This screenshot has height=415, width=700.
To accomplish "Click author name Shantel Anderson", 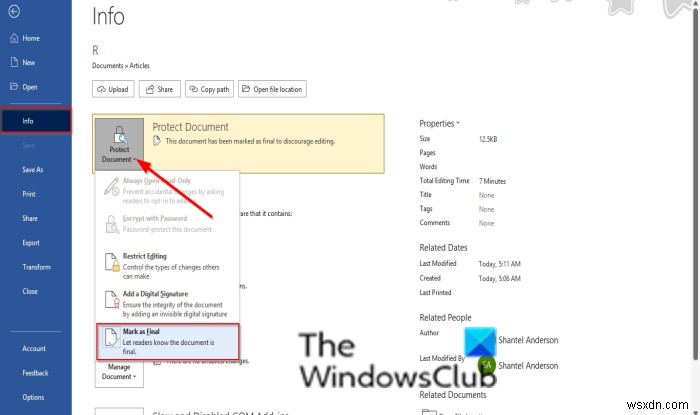I will click(528, 340).
